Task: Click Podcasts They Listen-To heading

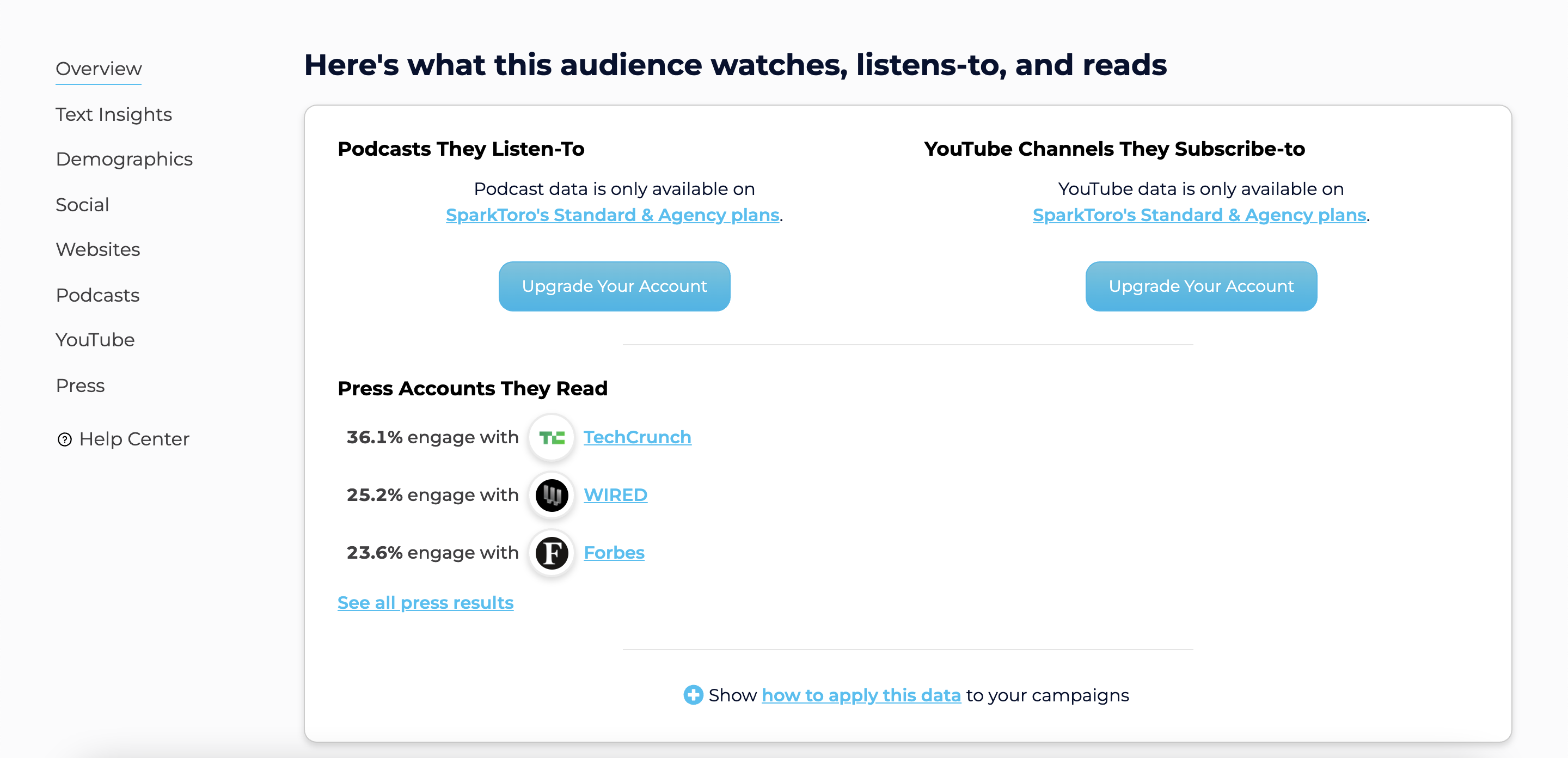Action: coord(461,149)
